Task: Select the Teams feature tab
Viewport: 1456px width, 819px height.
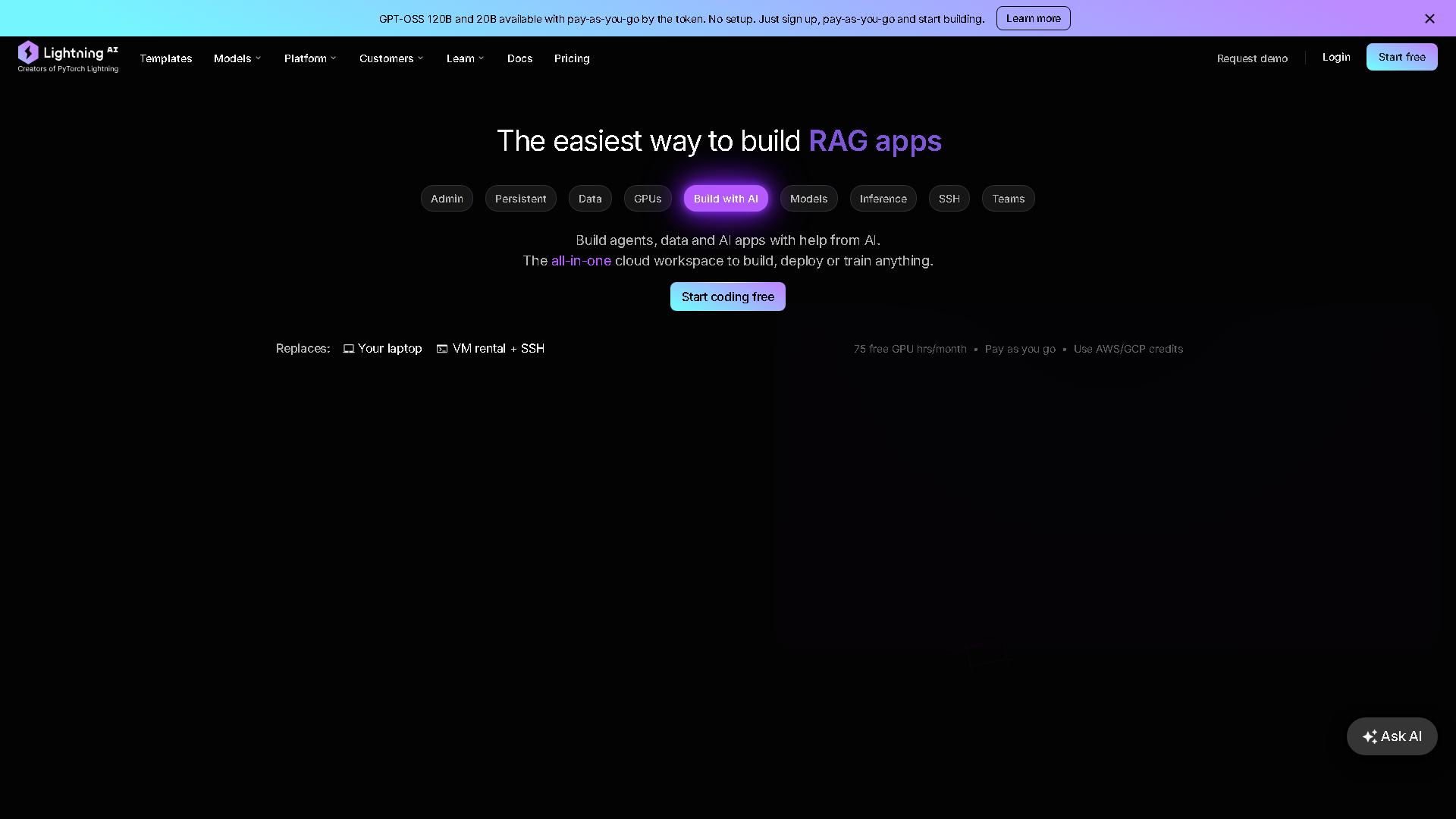Action: click(1008, 199)
